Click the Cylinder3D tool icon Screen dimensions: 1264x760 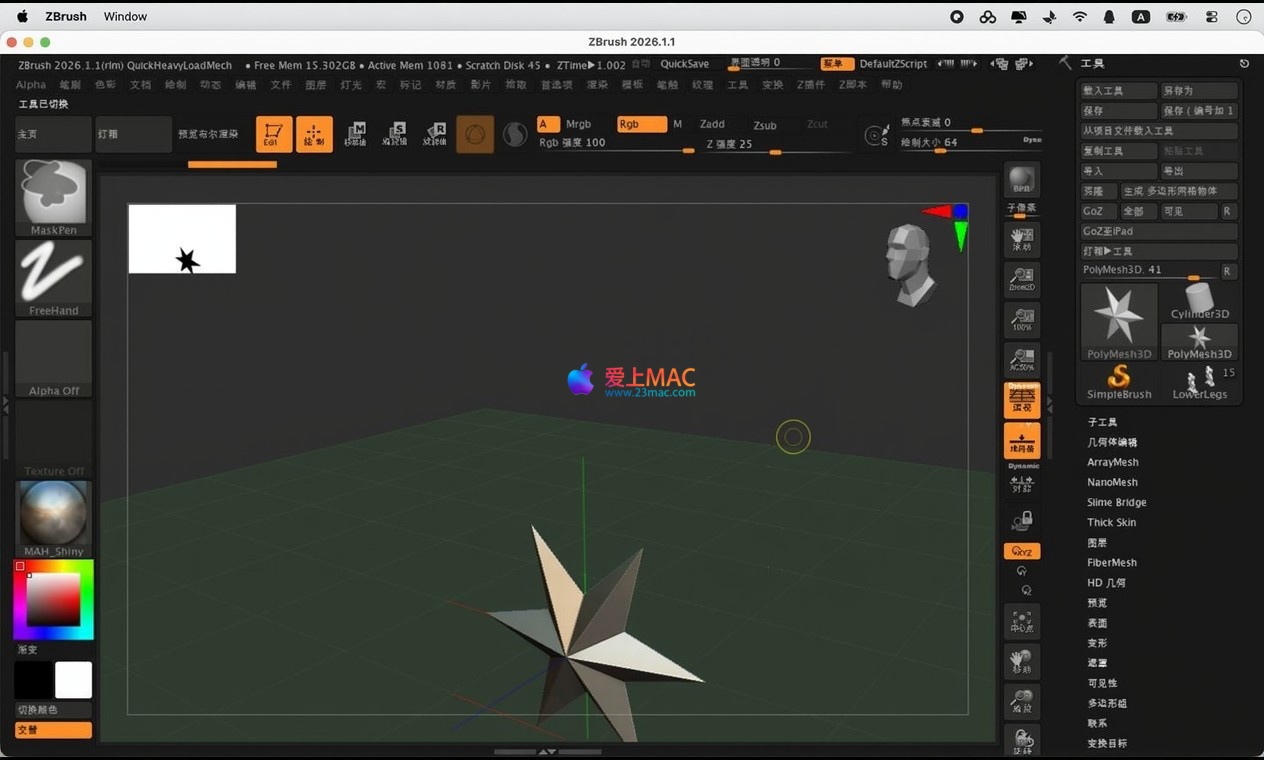tap(1199, 301)
